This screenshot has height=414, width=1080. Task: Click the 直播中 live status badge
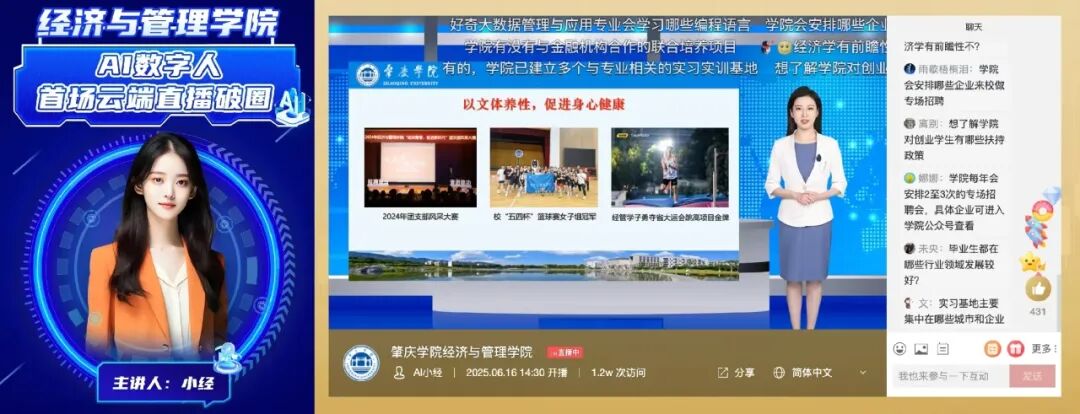click(x=564, y=353)
